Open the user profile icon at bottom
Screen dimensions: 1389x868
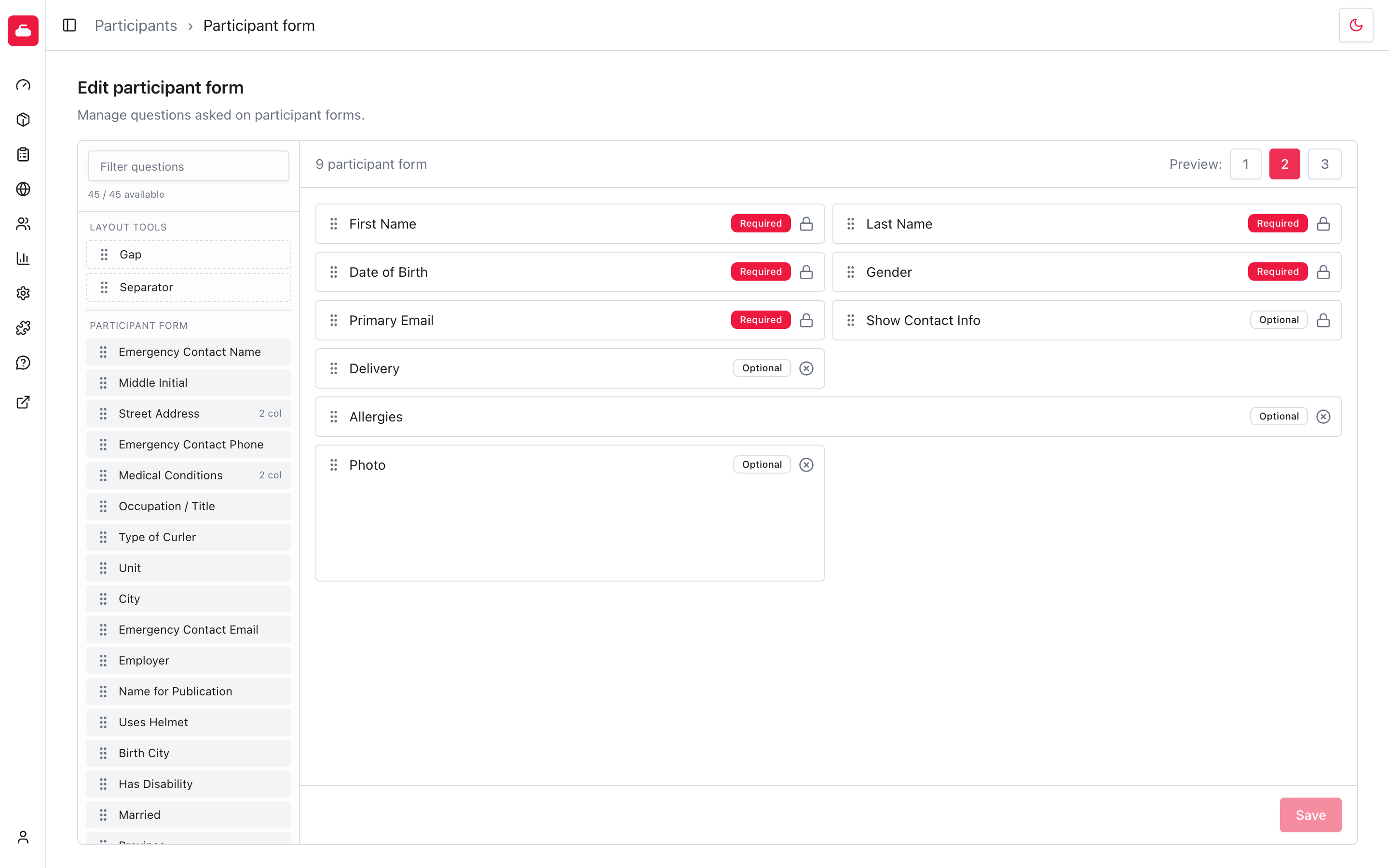(x=23, y=837)
